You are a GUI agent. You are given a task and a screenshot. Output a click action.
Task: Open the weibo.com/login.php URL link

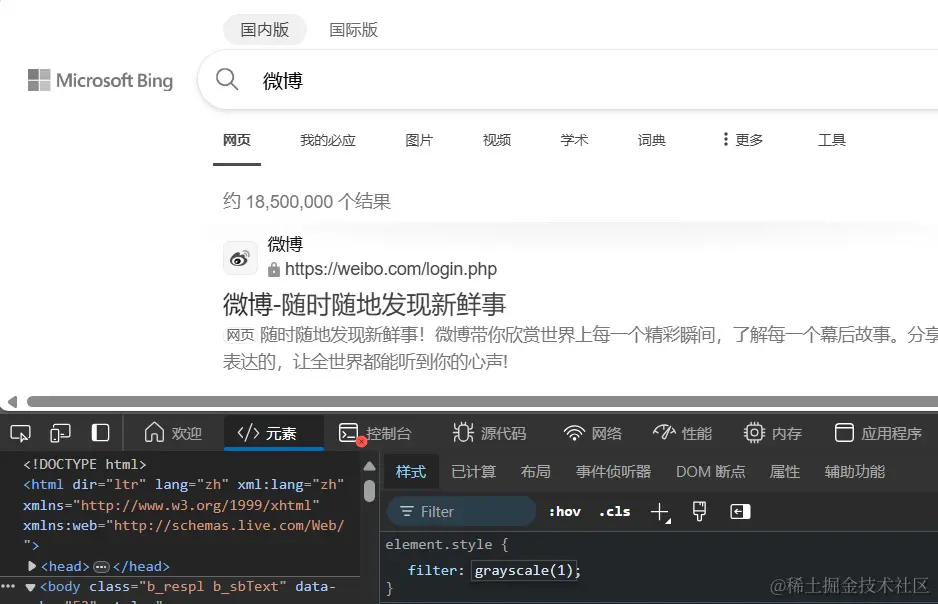click(391, 269)
